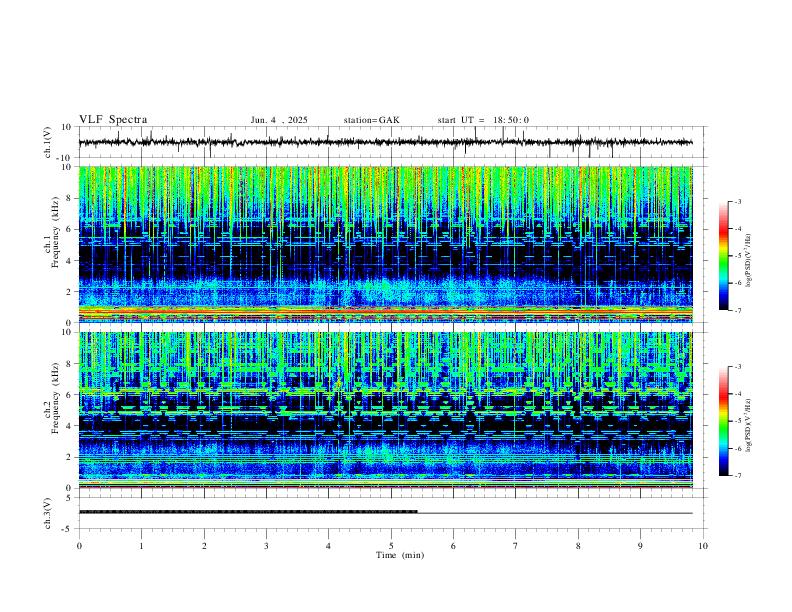Click the time axis tick label '5'

(391, 546)
